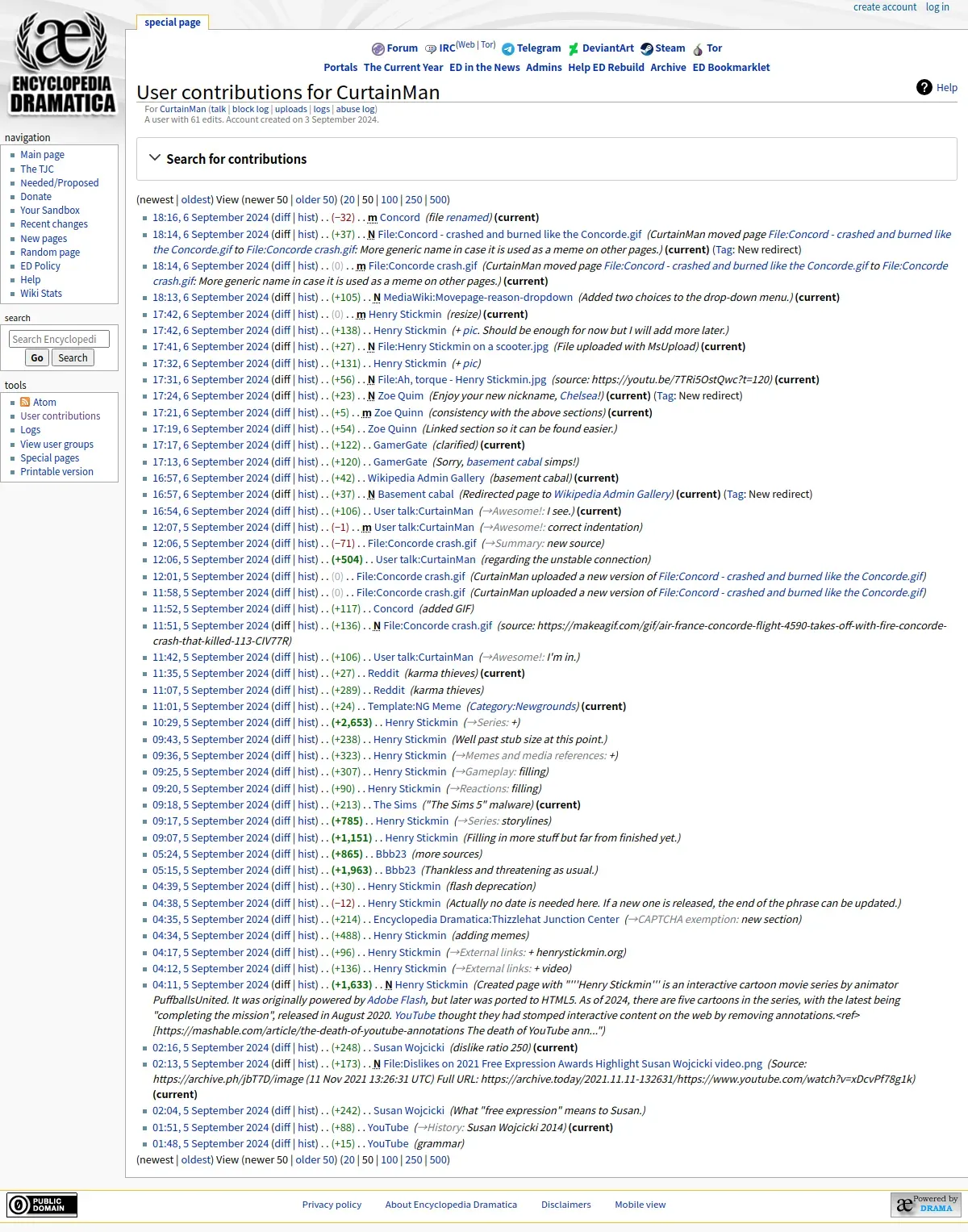Open Category:Newgrounds link in summary
The height and width of the screenshot is (1232, 968).
pos(523,707)
